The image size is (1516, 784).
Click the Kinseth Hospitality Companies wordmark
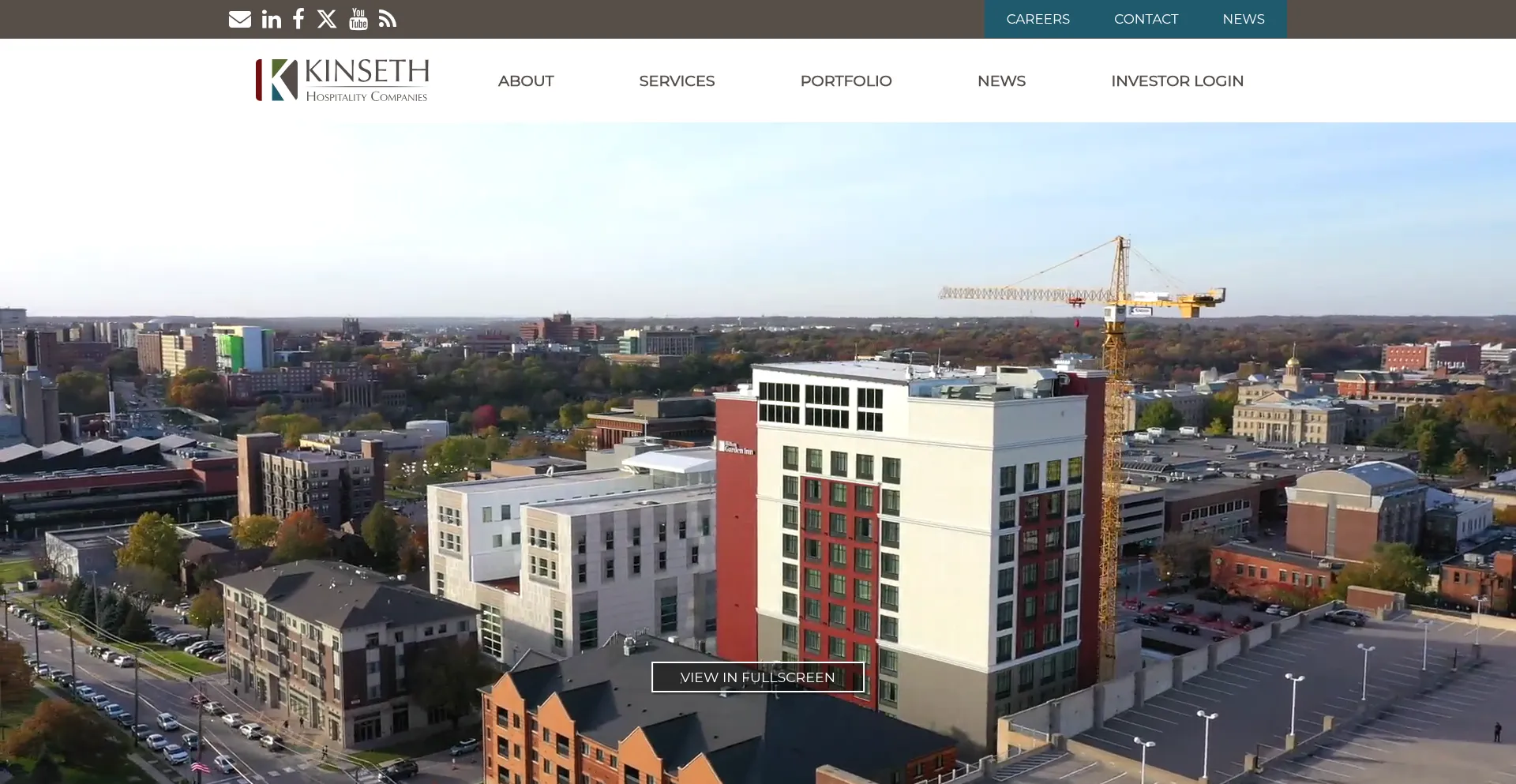[366, 79]
